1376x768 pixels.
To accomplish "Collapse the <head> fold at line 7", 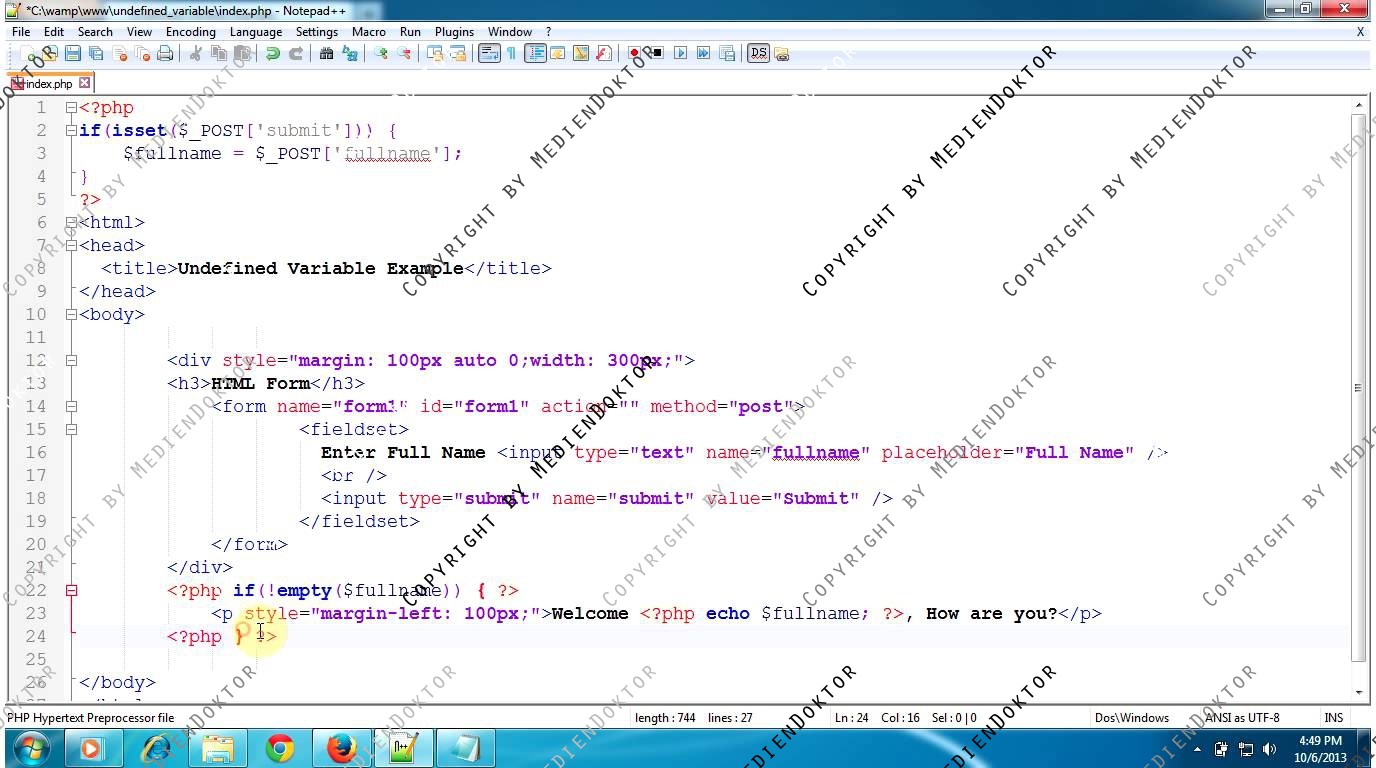I will tap(71, 245).
